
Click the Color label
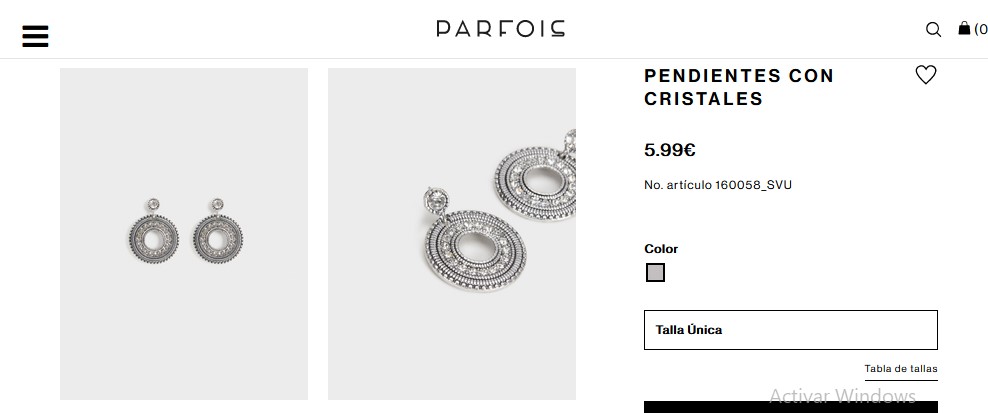[661, 249]
